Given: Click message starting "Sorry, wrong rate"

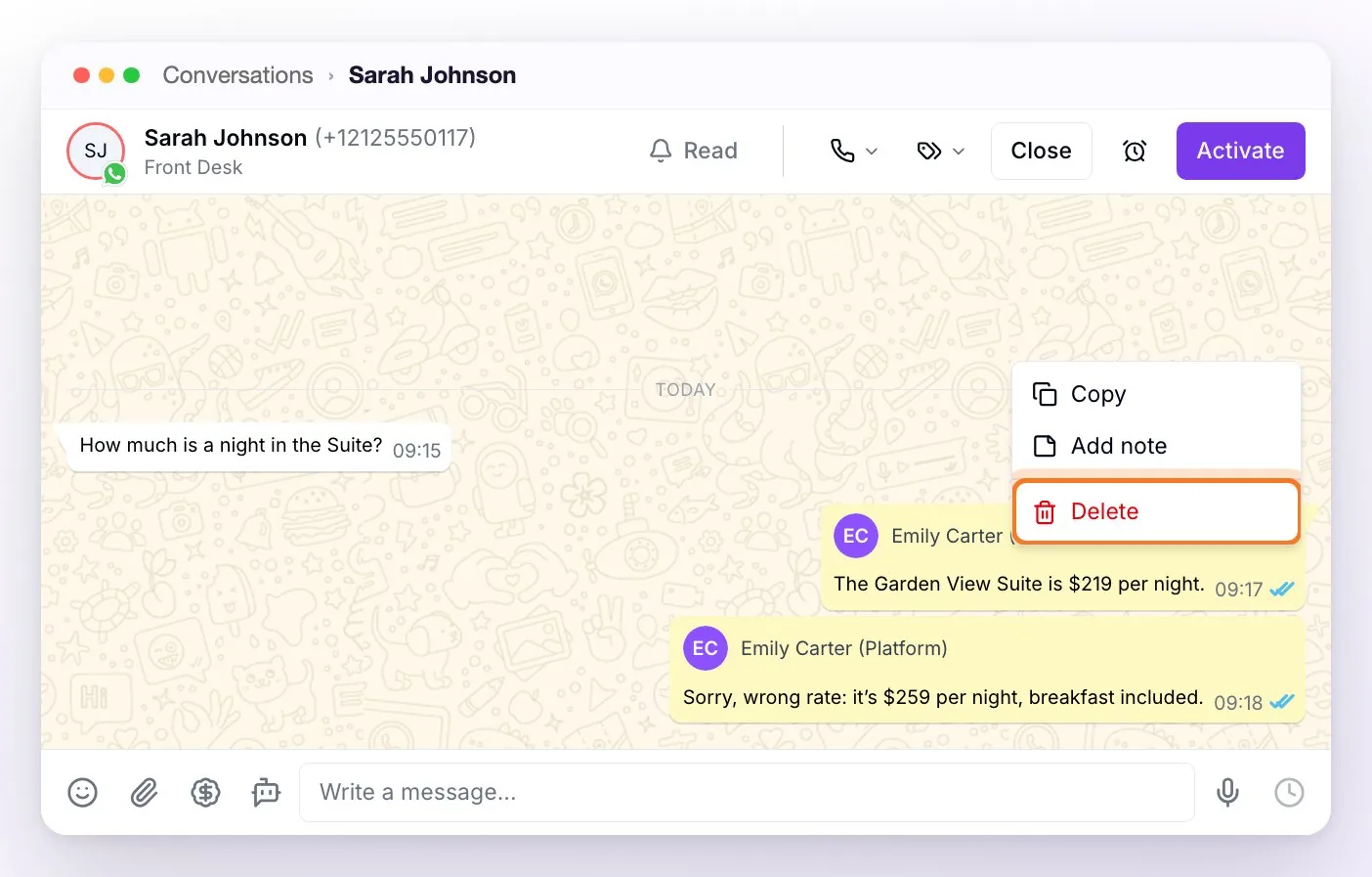Looking at the screenshot, I should tap(942, 697).
